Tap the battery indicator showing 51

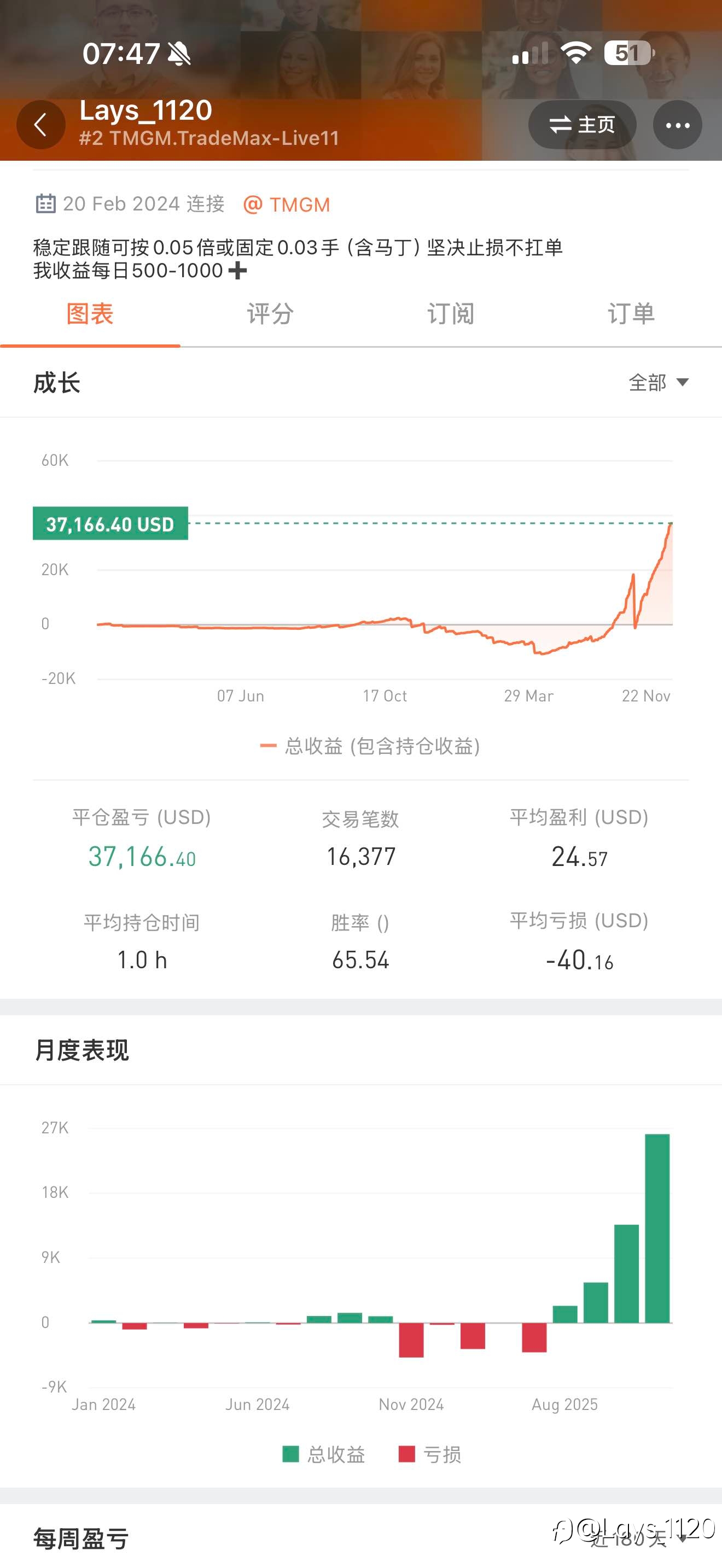tap(629, 53)
